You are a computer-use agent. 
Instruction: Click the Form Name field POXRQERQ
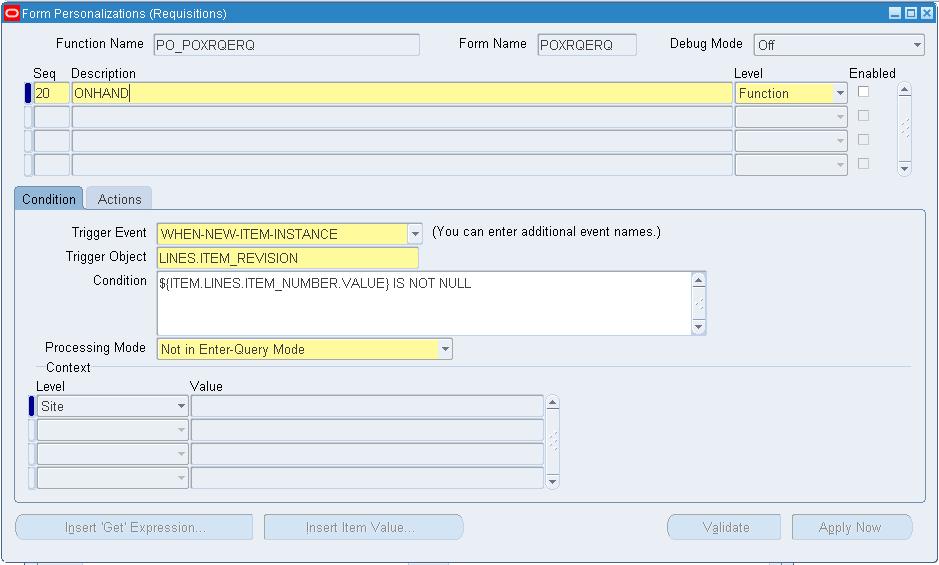[587, 45]
